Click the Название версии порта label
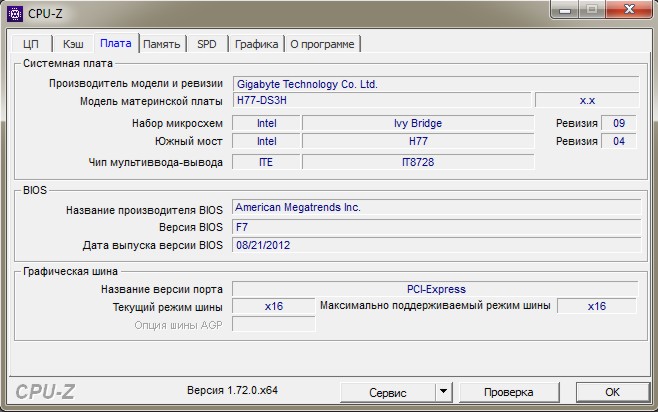 point(162,289)
